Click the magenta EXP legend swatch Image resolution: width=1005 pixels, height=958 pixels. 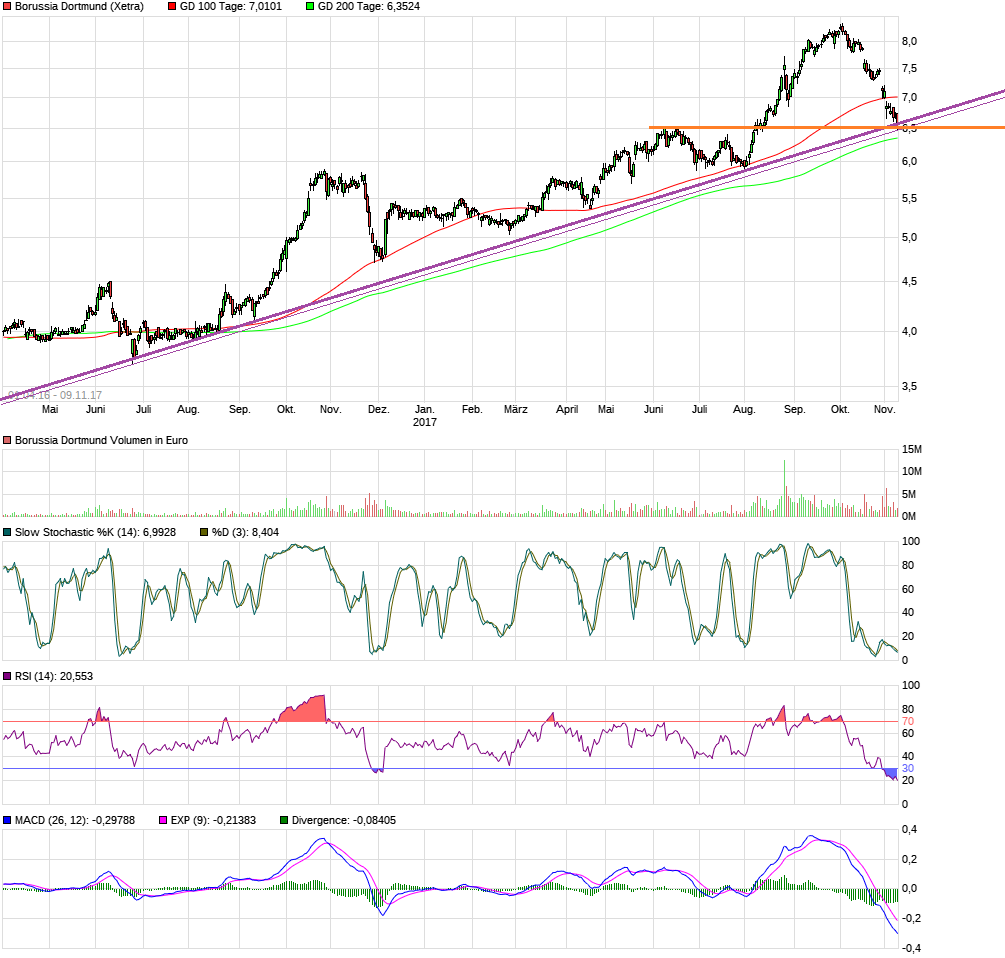pyautogui.click(x=163, y=820)
